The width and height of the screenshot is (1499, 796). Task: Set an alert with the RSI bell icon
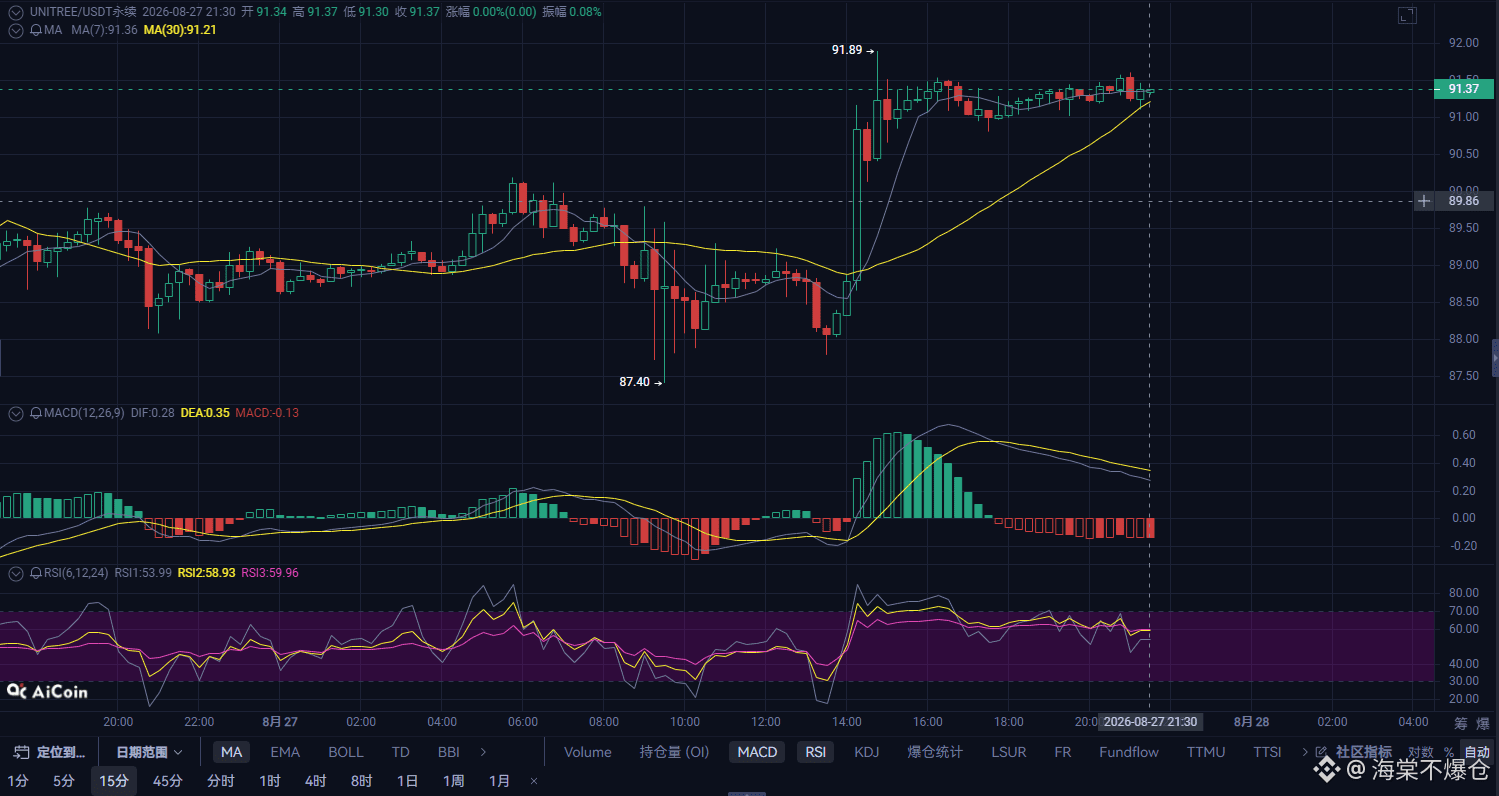(x=36, y=573)
